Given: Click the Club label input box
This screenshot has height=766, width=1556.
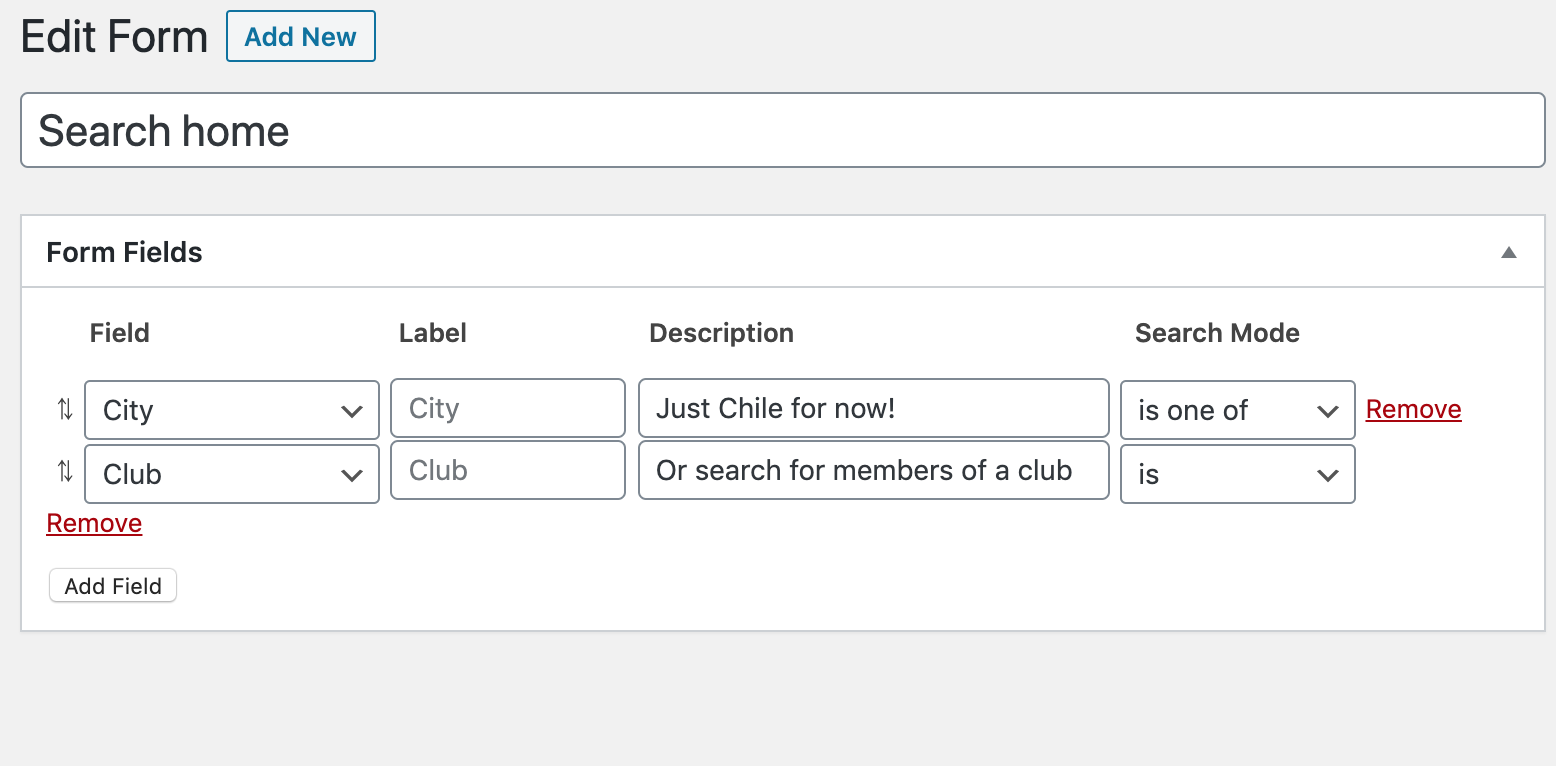Looking at the screenshot, I should 508,470.
